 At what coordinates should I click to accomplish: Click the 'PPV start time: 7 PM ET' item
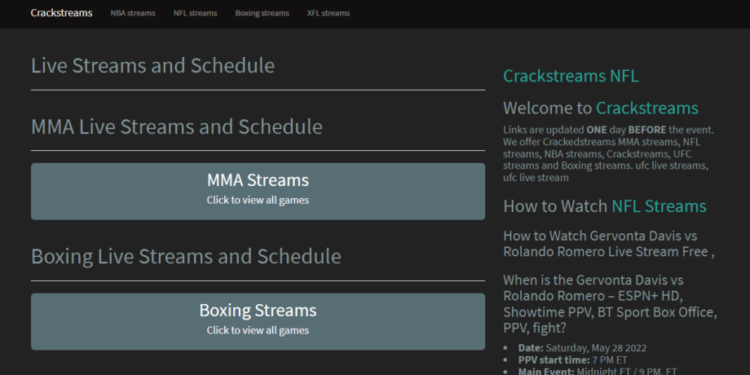(x=573, y=360)
